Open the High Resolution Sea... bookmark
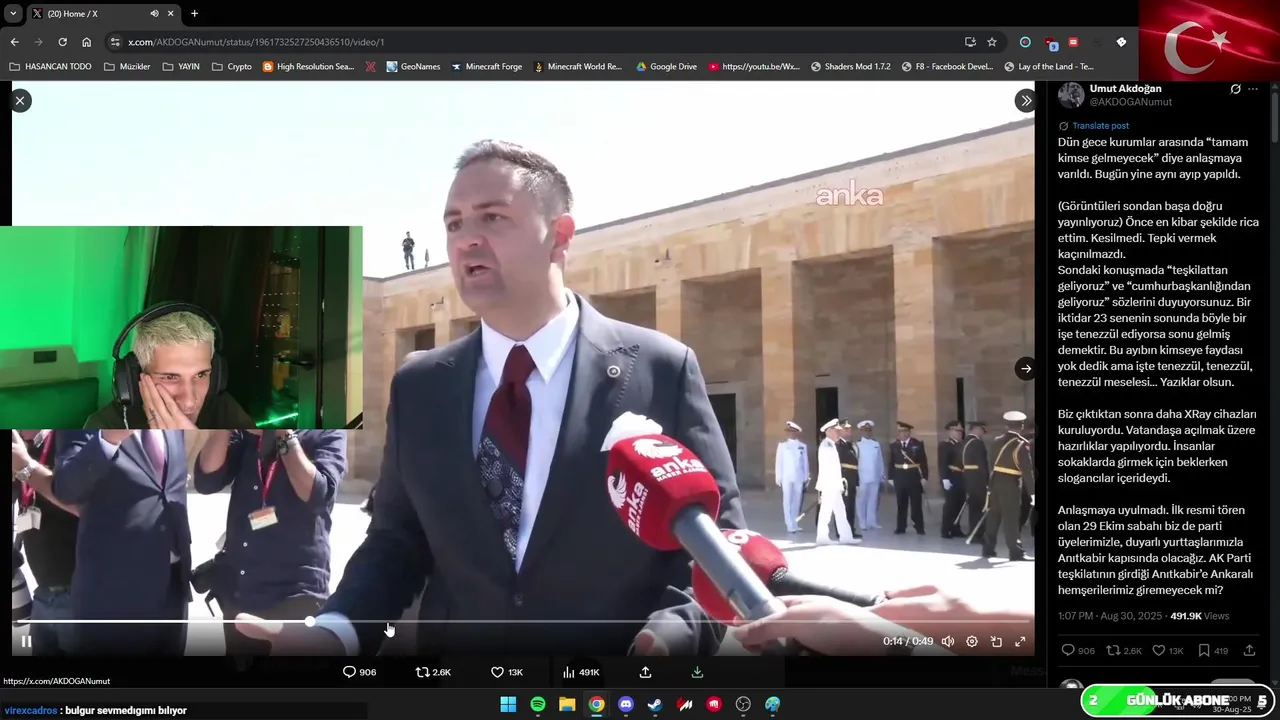This screenshot has width=1280, height=720. point(308,67)
